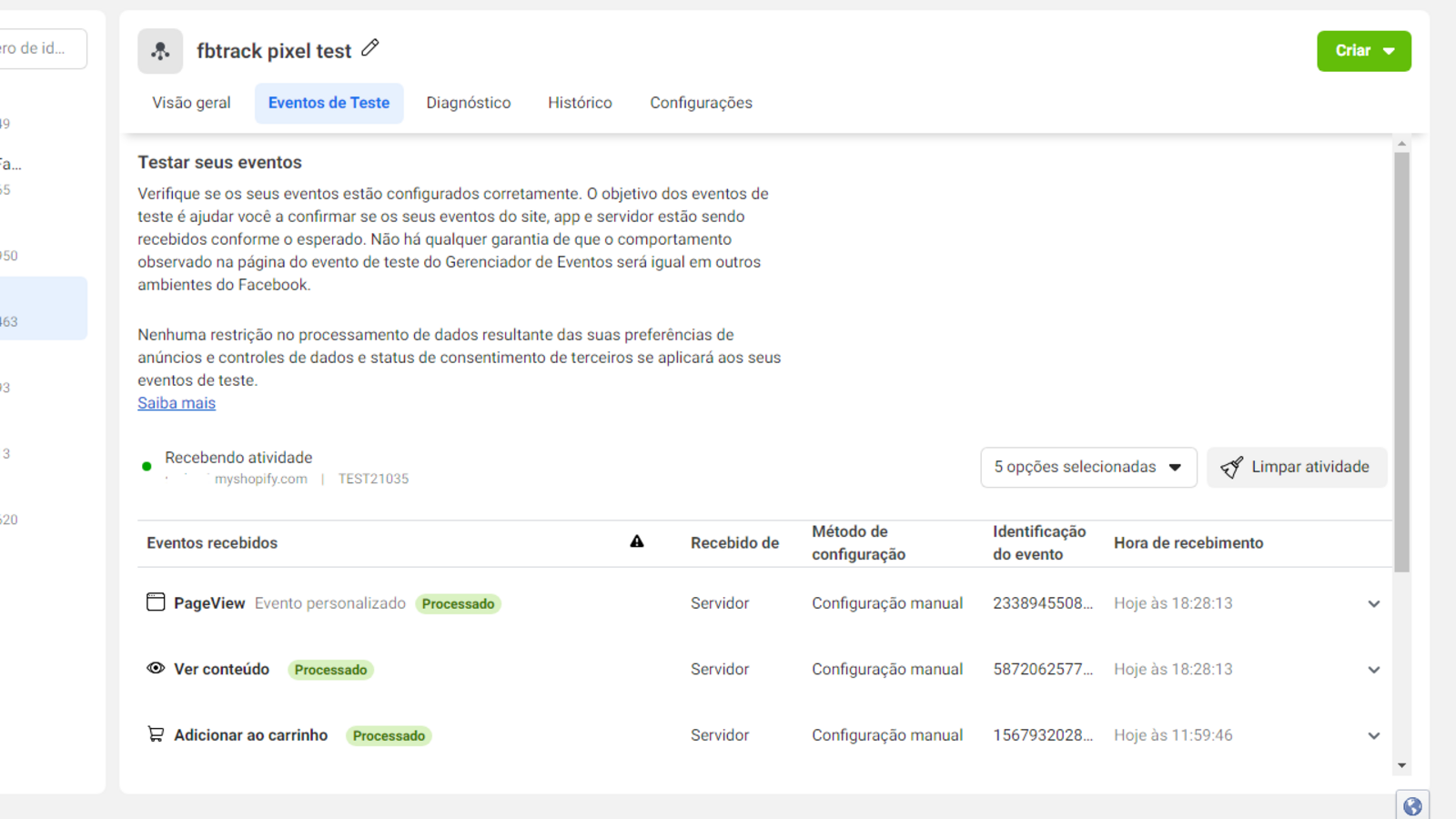Click the globe icon at bottom right
The height and width of the screenshot is (819, 1456).
[1412, 805]
